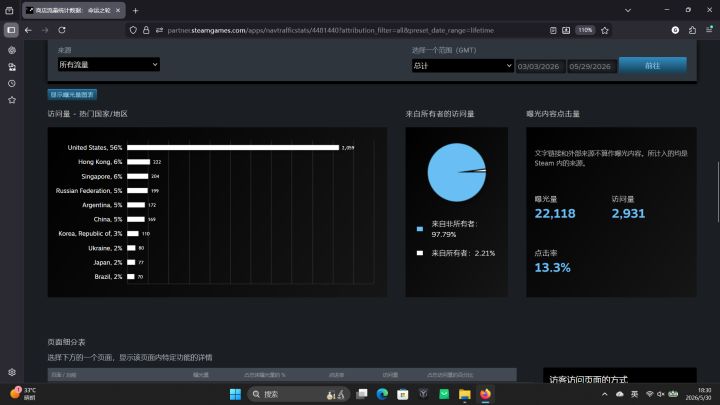Click the Korea, Republic of, 3% label
The width and height of the screenshot is (720, 405).
90,233
